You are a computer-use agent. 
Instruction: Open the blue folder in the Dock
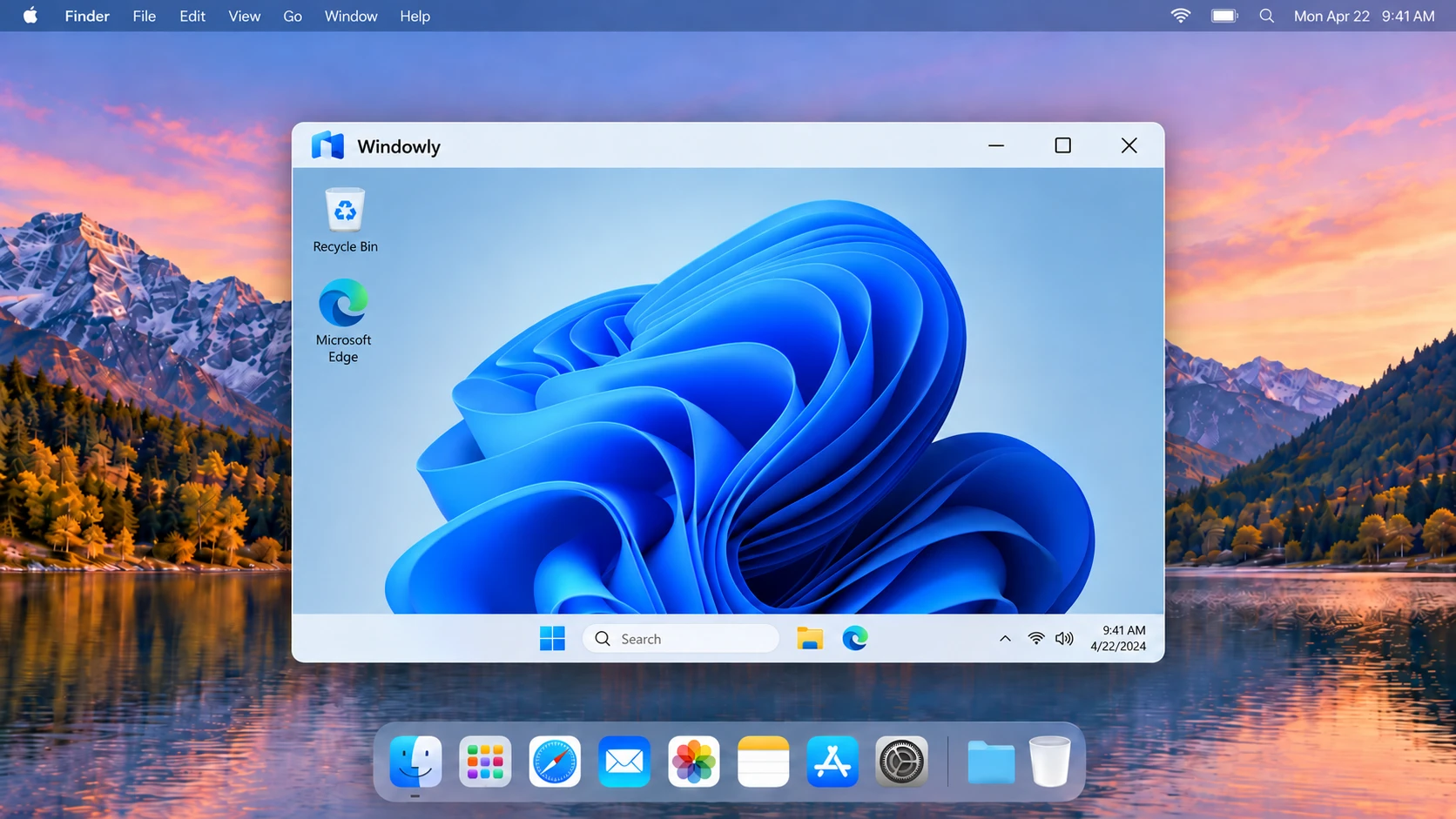[991, 762]
